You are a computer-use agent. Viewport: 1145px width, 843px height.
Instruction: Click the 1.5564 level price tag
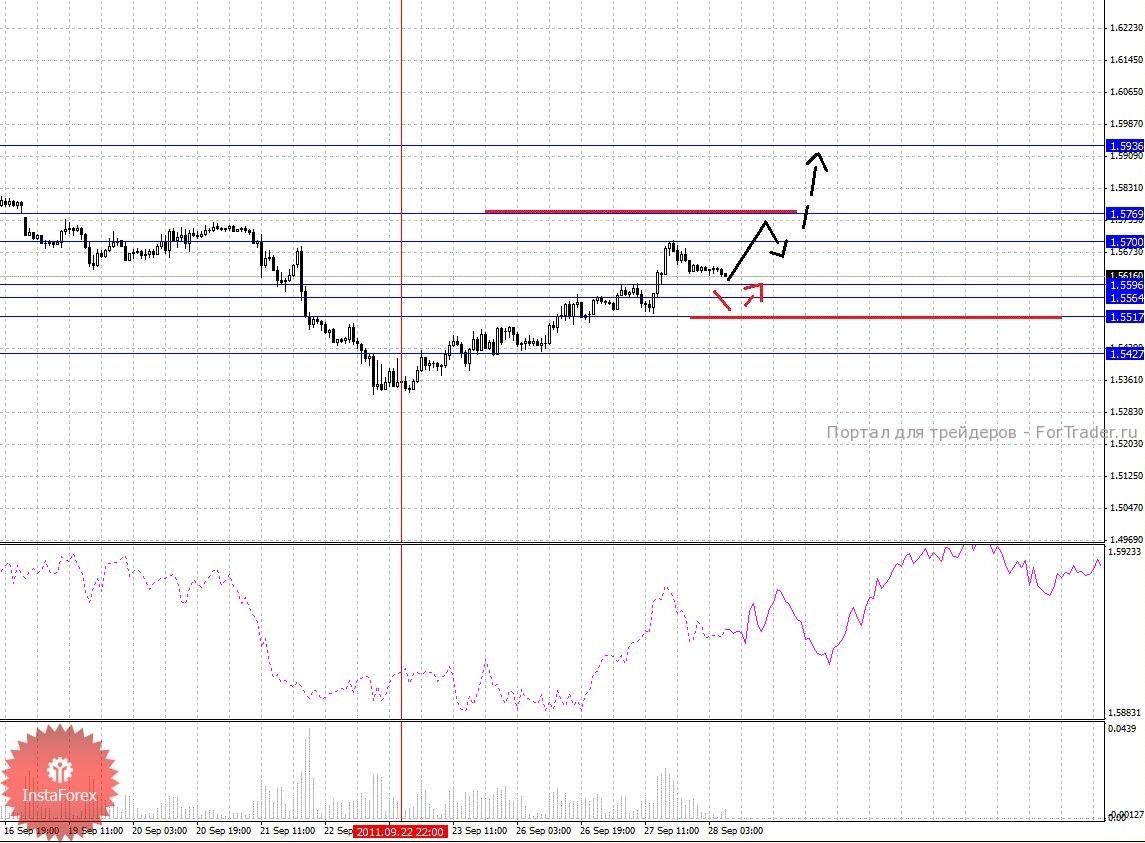(1125, 297)
